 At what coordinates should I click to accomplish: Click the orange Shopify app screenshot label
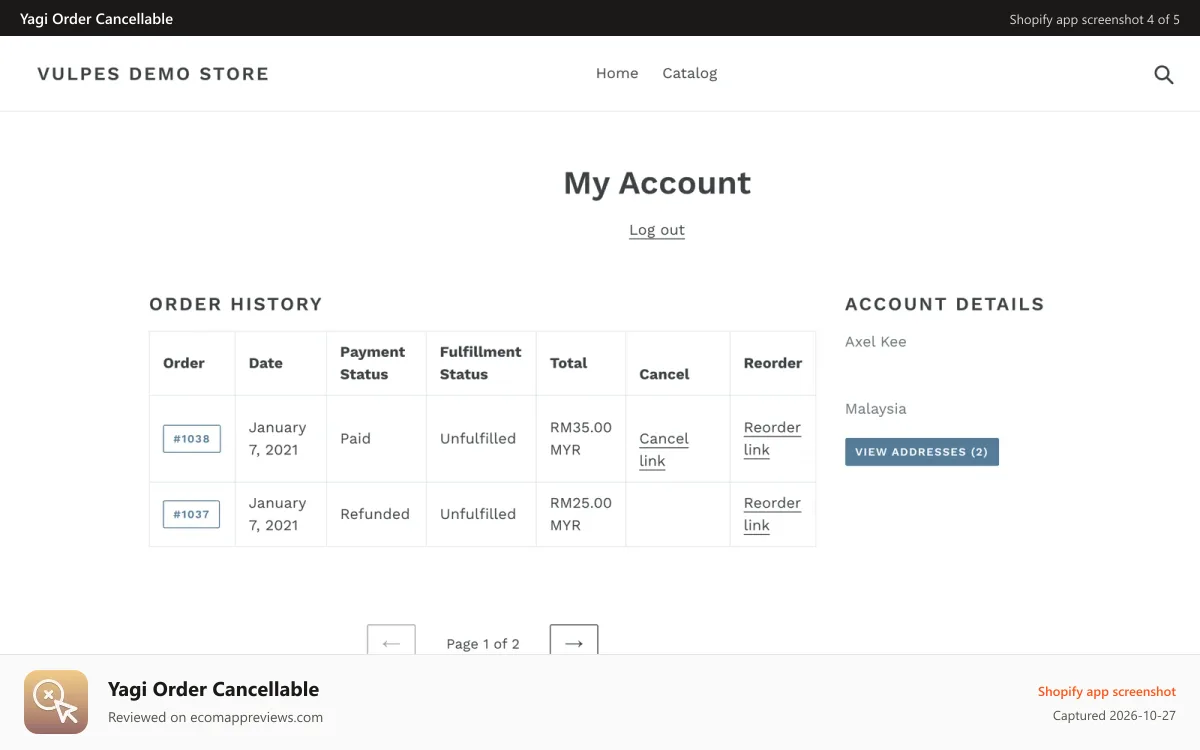click(1107, 692)
